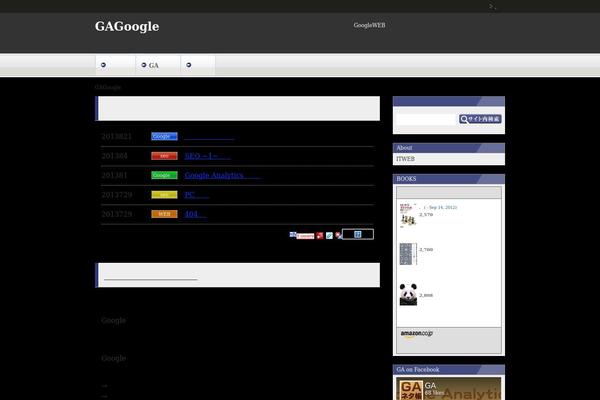Click the pink bookmark users counter badge
This screenshot has width=600, height=400.
305,236
